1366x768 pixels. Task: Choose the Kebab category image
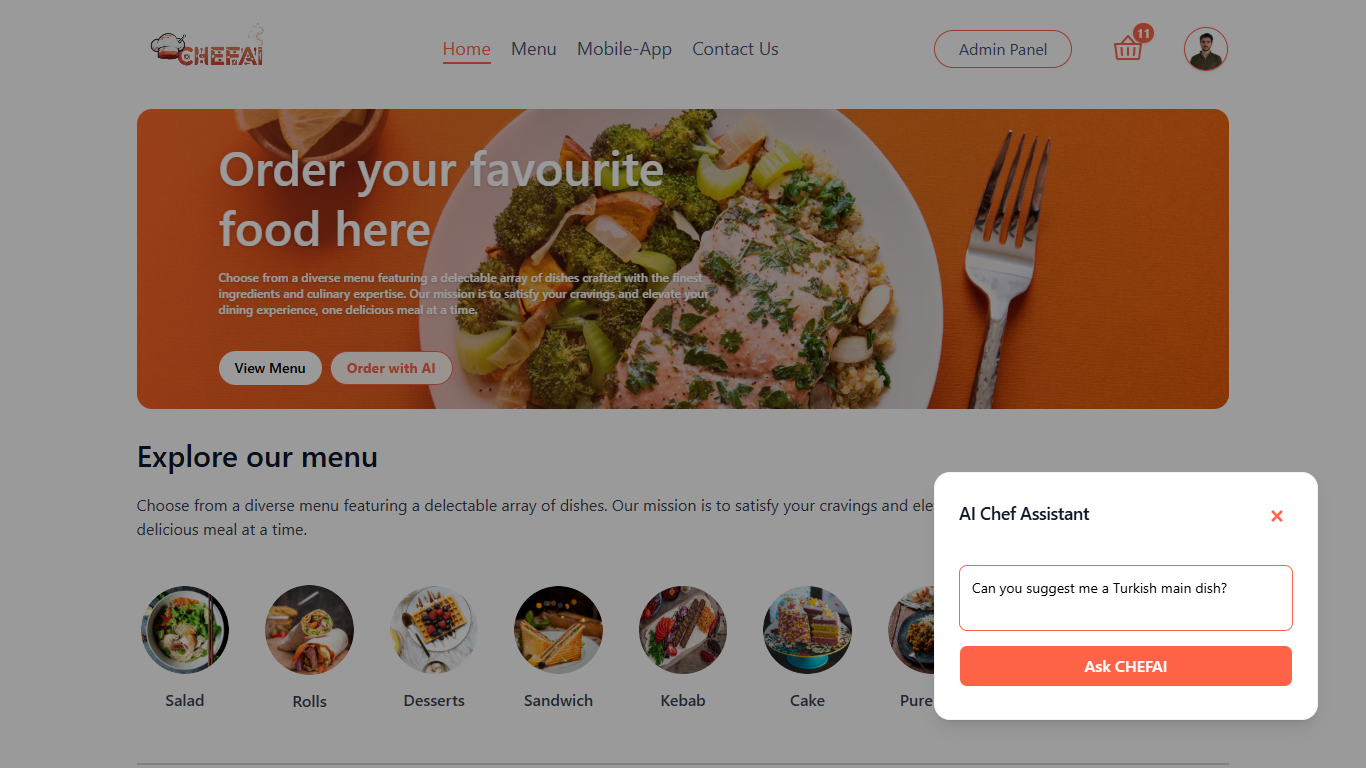click(x=683, y=629)
